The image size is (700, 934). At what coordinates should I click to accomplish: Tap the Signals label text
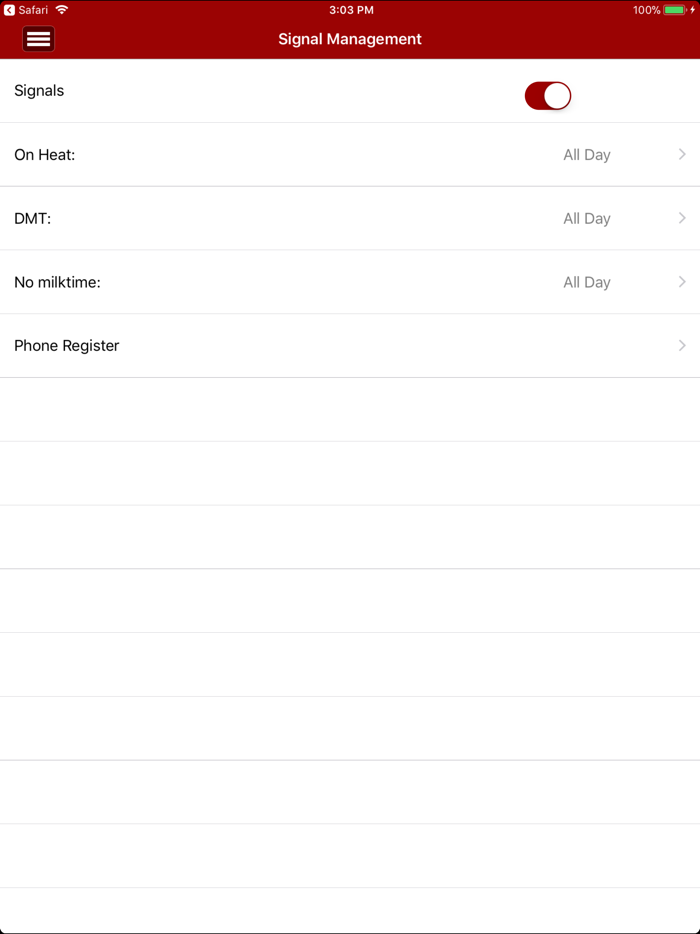(x=39, y=91)
